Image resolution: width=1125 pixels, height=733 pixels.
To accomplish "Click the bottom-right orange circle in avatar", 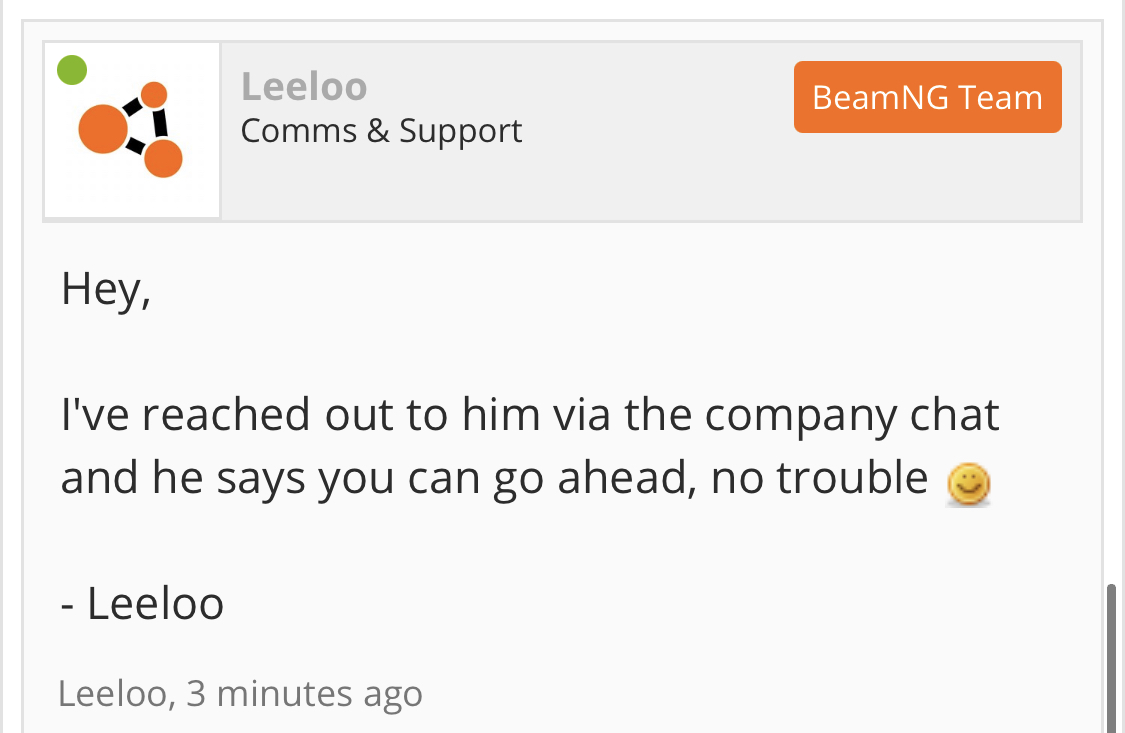I will (x=163, y=158).
